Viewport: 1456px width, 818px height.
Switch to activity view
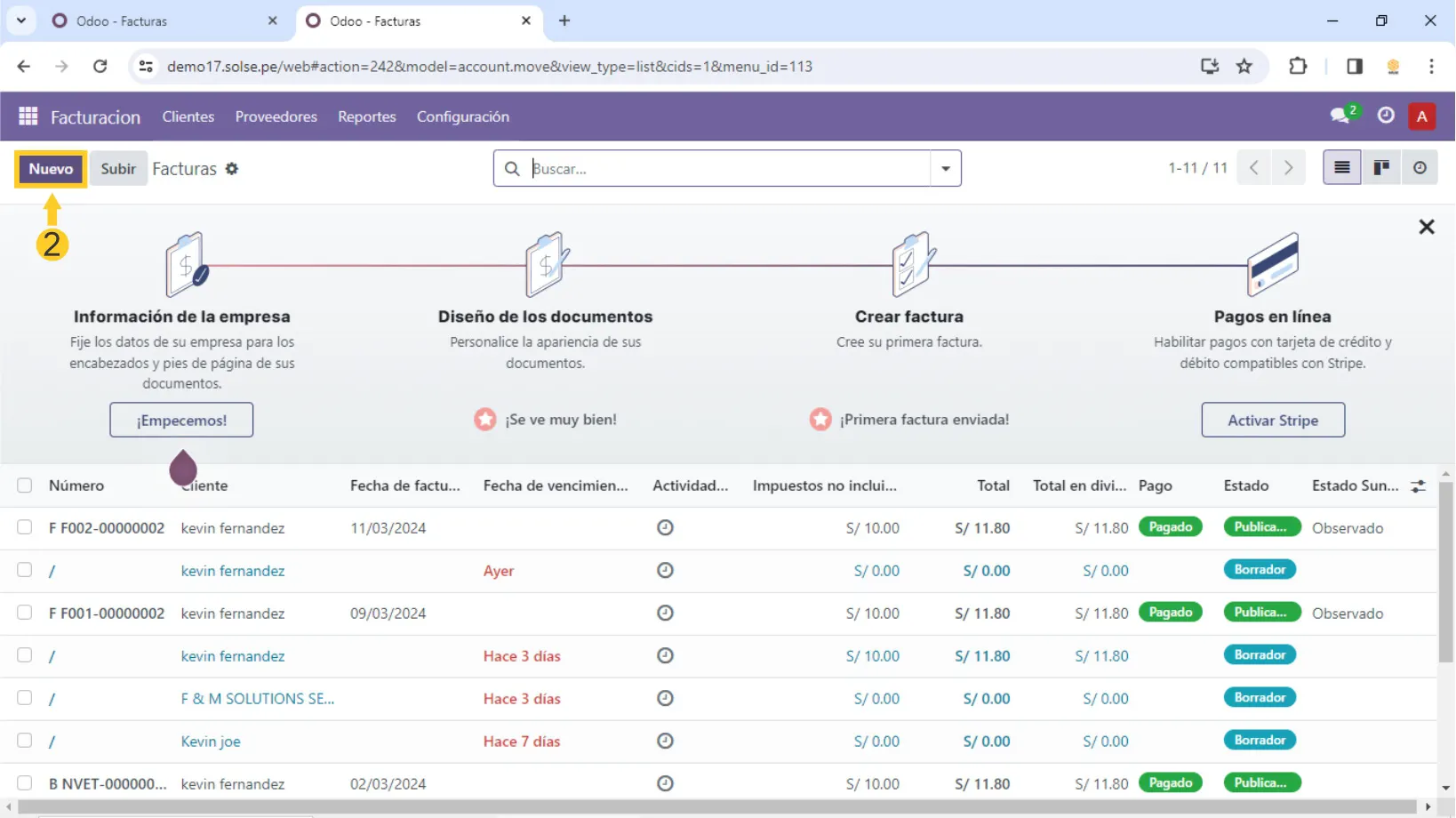click(x=1420, y=168)
